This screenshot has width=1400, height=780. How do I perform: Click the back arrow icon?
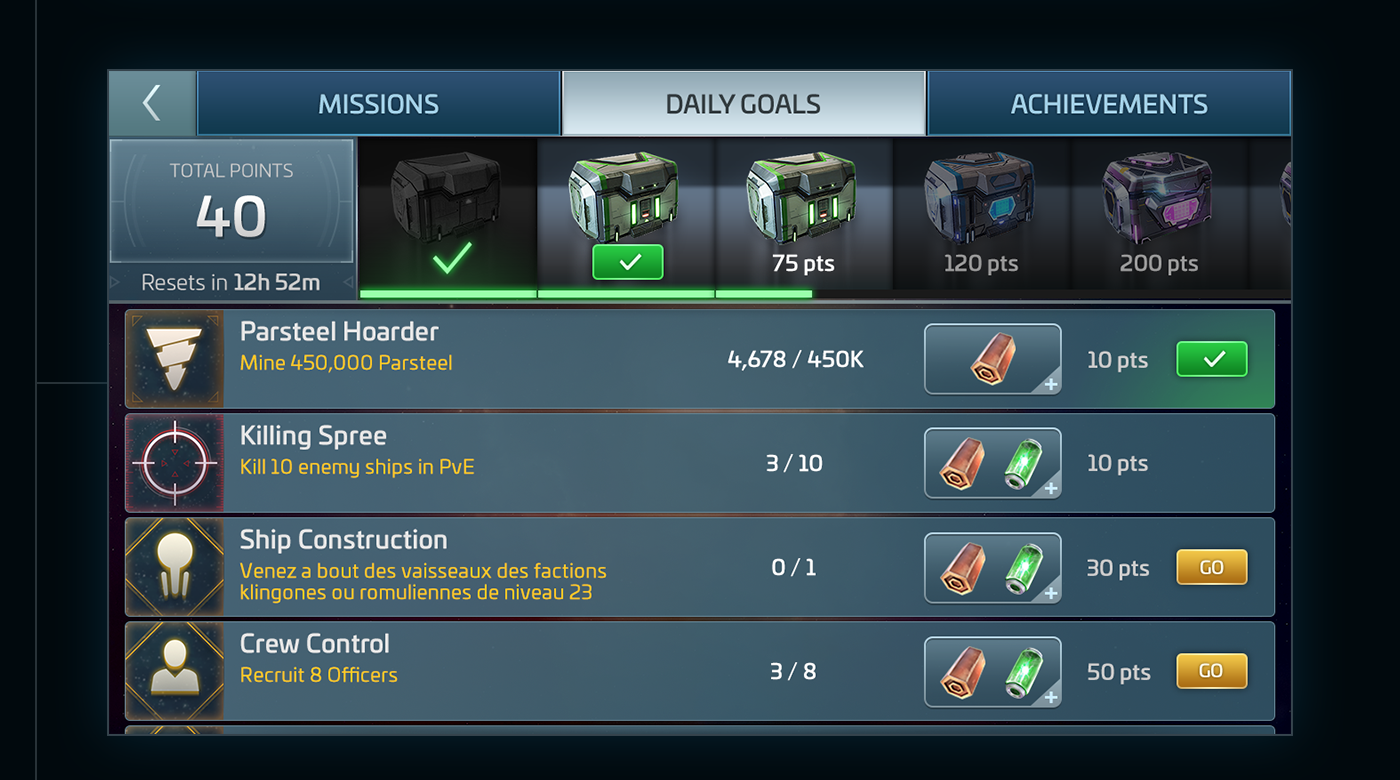[152, 103]
